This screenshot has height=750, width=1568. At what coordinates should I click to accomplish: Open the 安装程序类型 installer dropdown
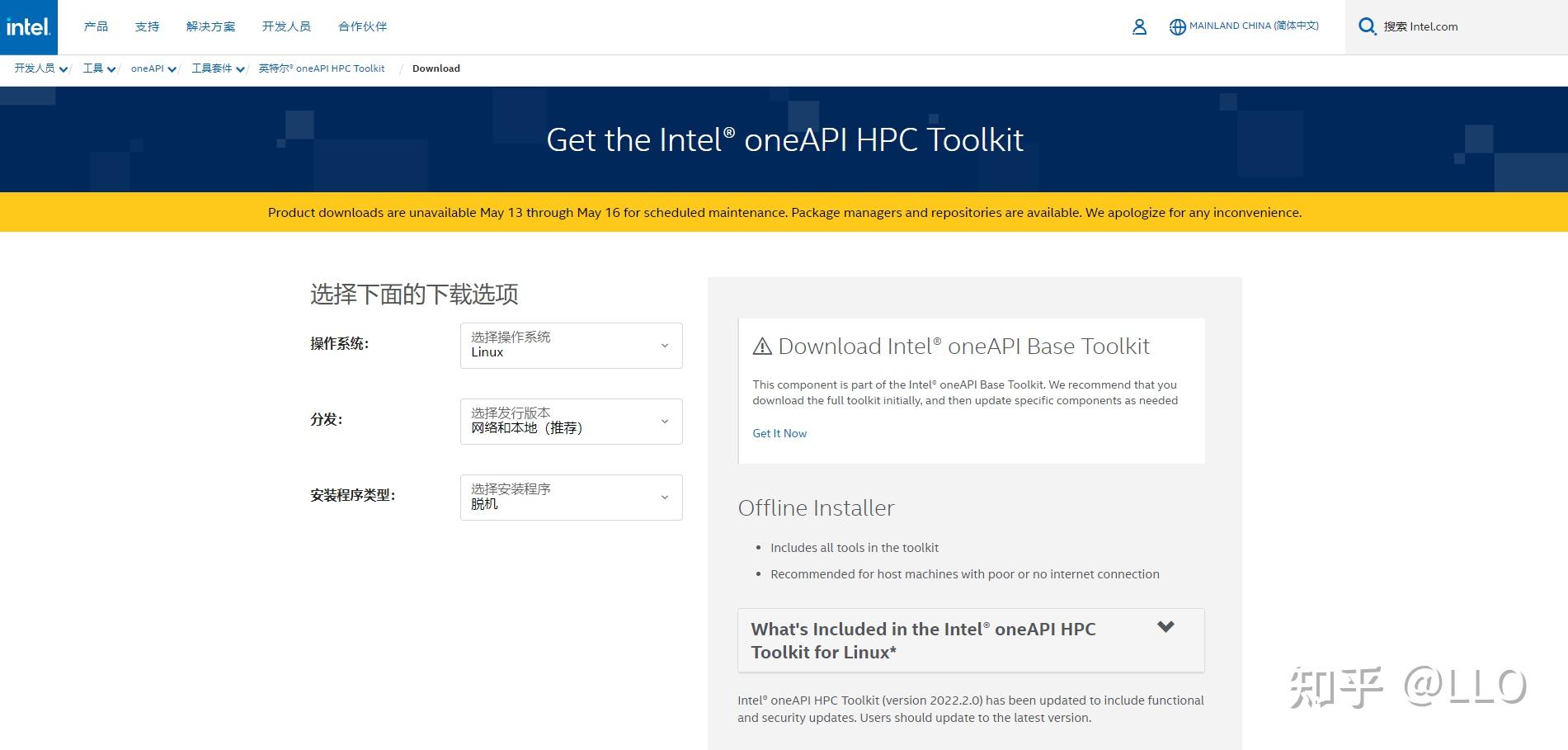[571, 497]
